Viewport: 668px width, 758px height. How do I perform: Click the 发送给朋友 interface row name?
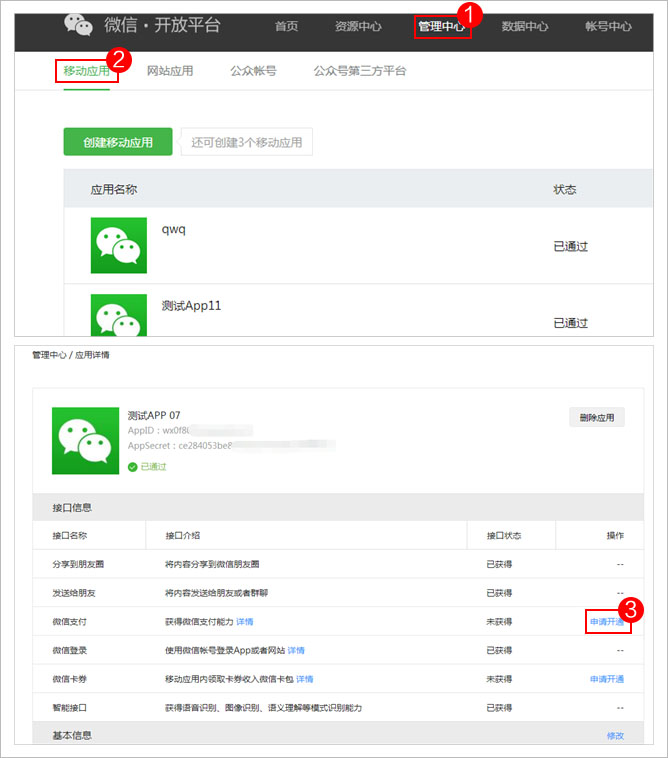74,593
